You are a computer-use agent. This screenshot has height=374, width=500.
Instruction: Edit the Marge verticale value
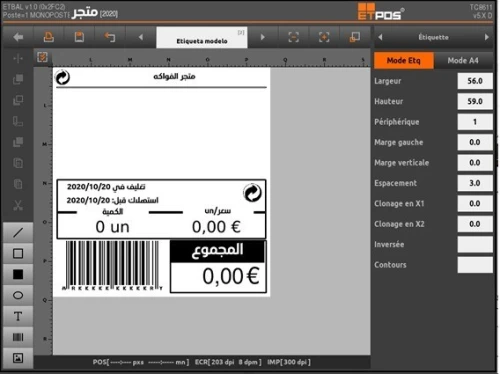(475, 163)
